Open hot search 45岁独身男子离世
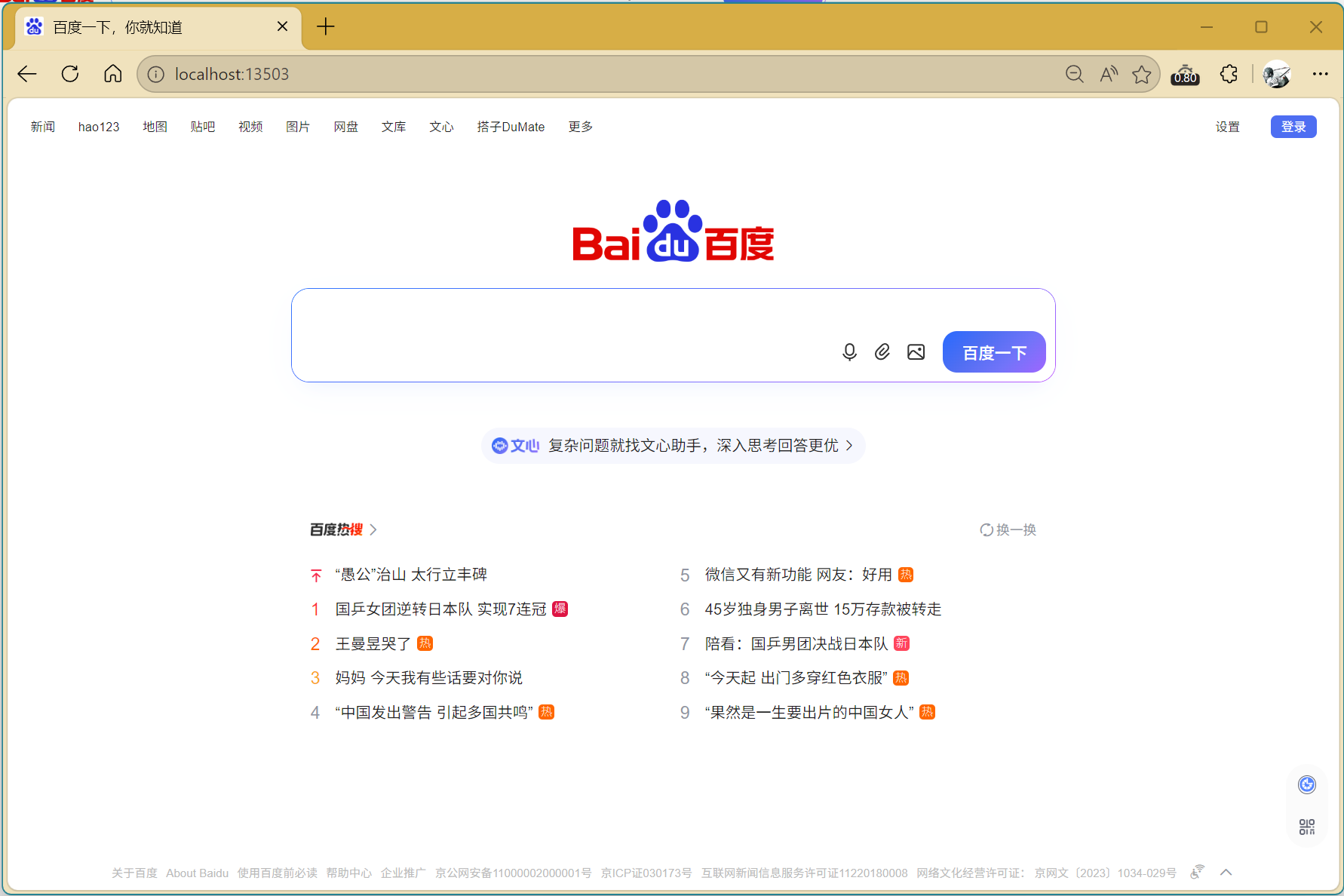1344x896 pixels. coord(823,609)
